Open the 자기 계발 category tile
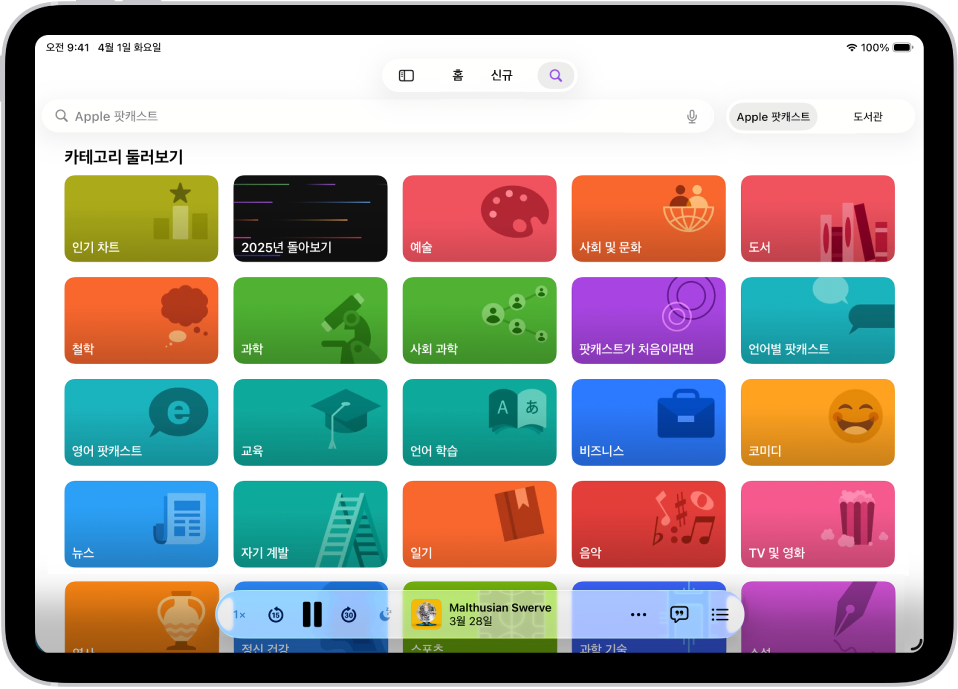958x689 pixels. 310,524
